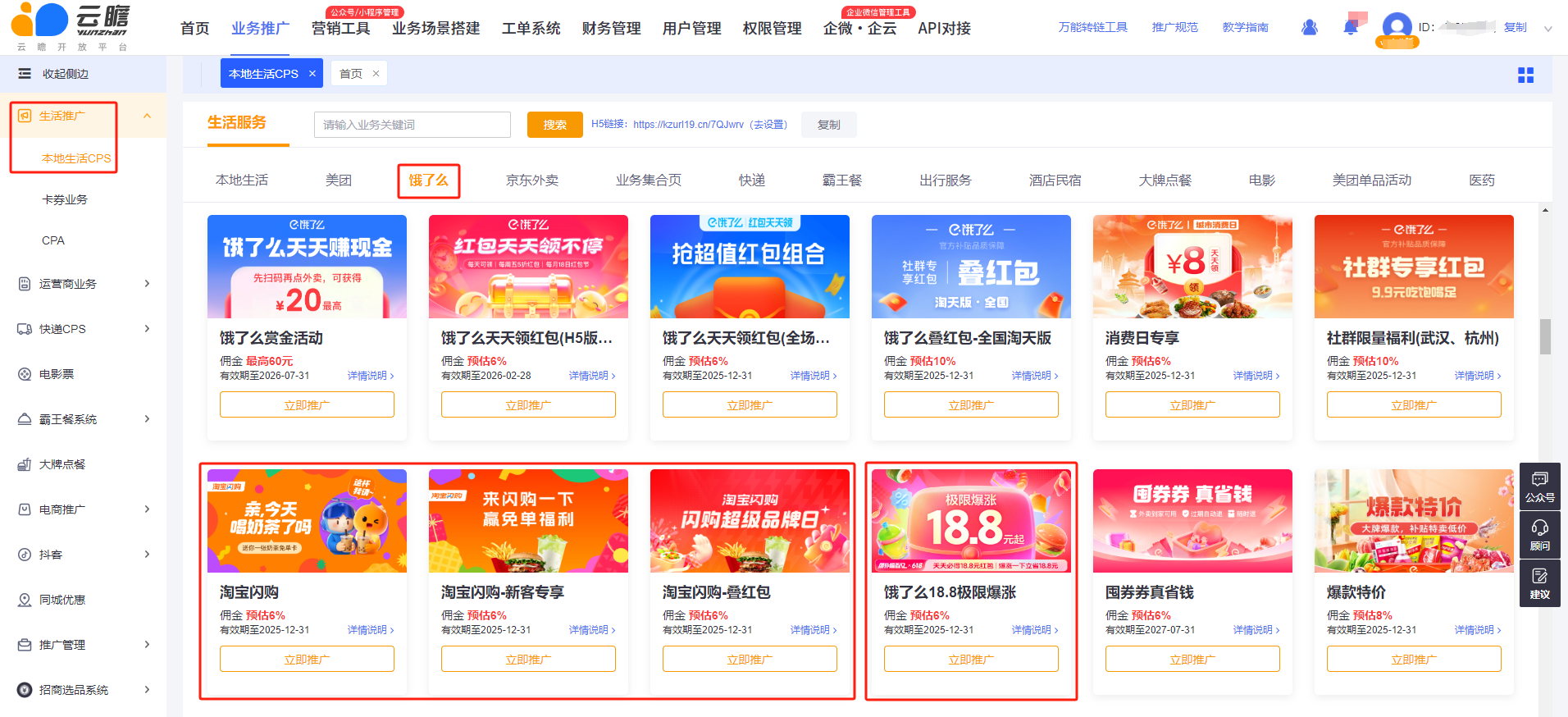Click 立即推广 for 饿了么18.8极限爆涨
The image size is (1568, 717).
tap(971, 659)
